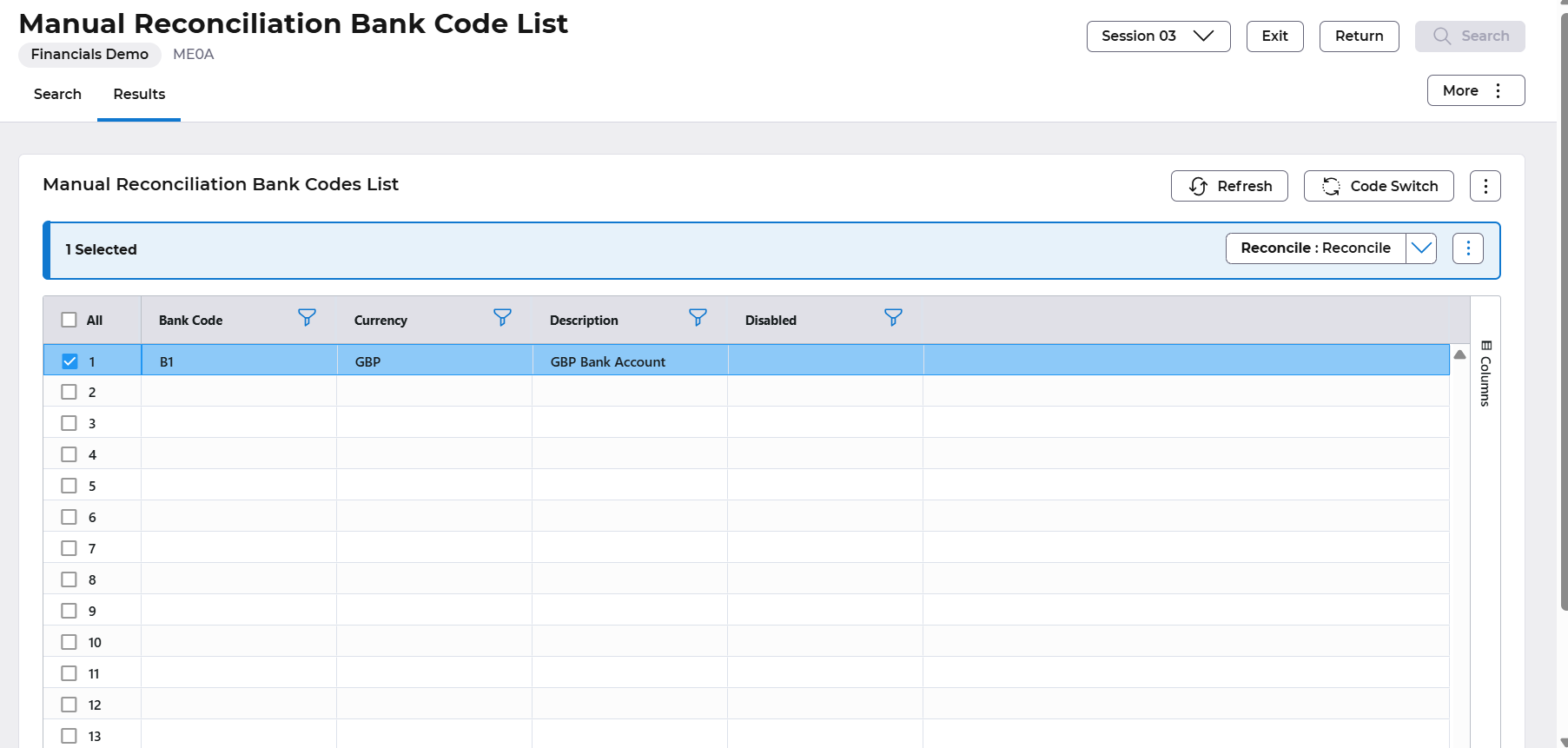Image resolution: width=1568 pixels, height=748 pixels.
Task: Uncheck the row 1 checkbox for B1
Action: 69,361
